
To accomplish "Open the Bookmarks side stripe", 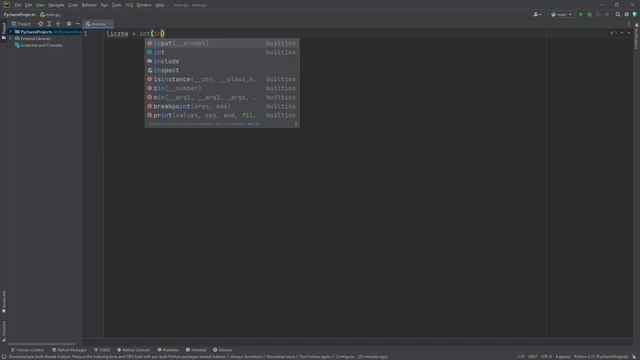I will tap(4, 302).
